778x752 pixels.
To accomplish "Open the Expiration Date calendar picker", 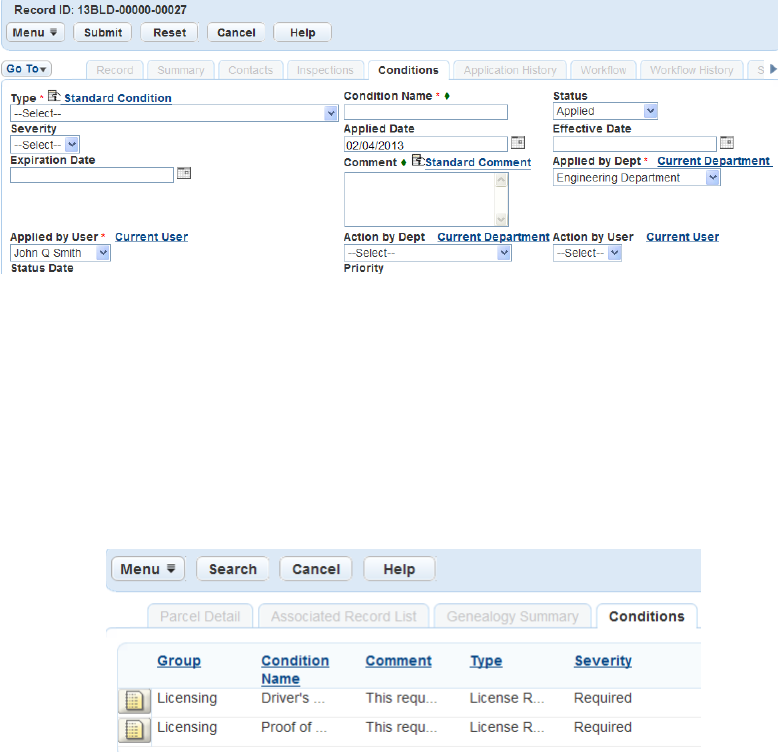I will 184,173.
